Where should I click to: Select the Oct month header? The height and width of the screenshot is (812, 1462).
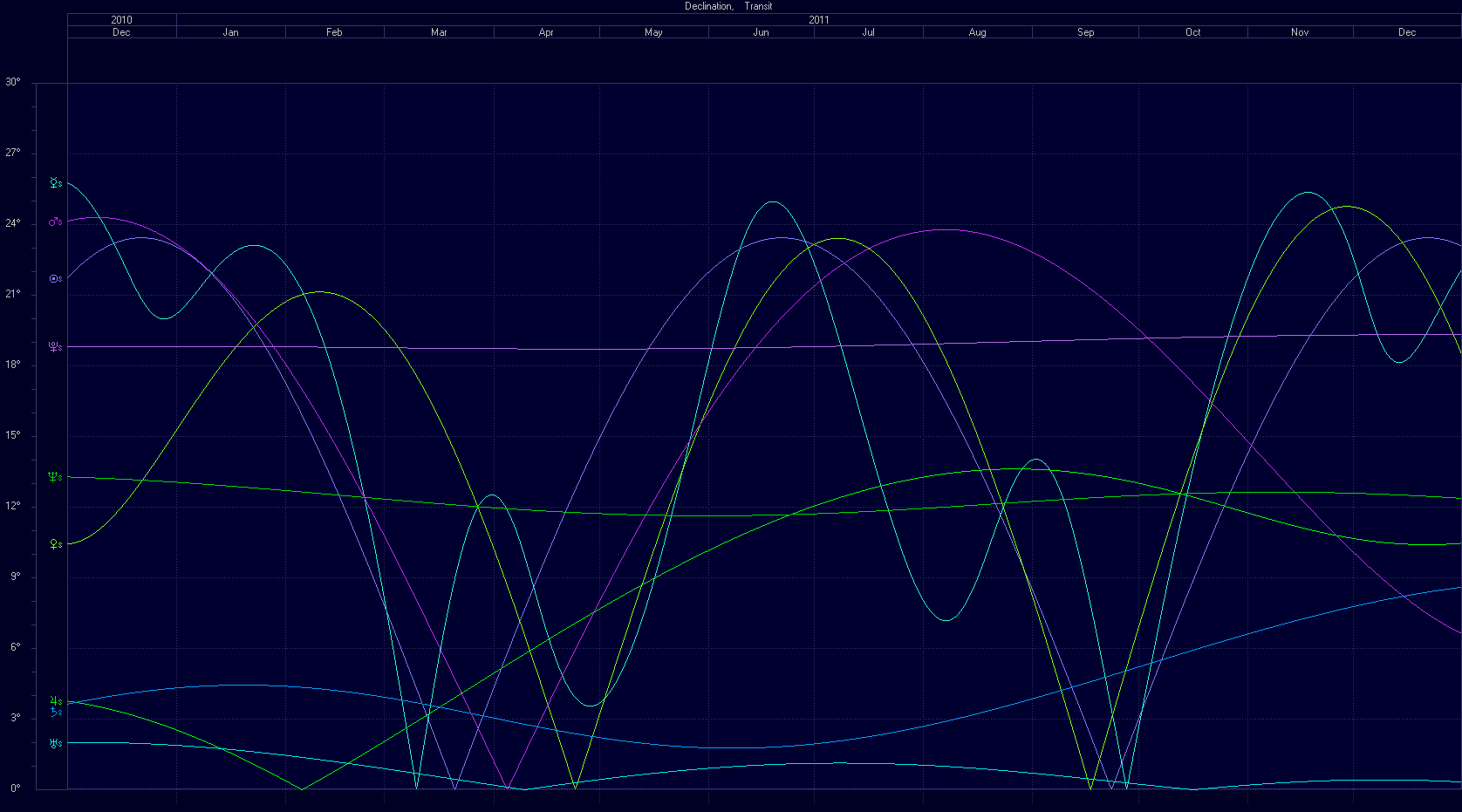click(x=1192, y=32)
